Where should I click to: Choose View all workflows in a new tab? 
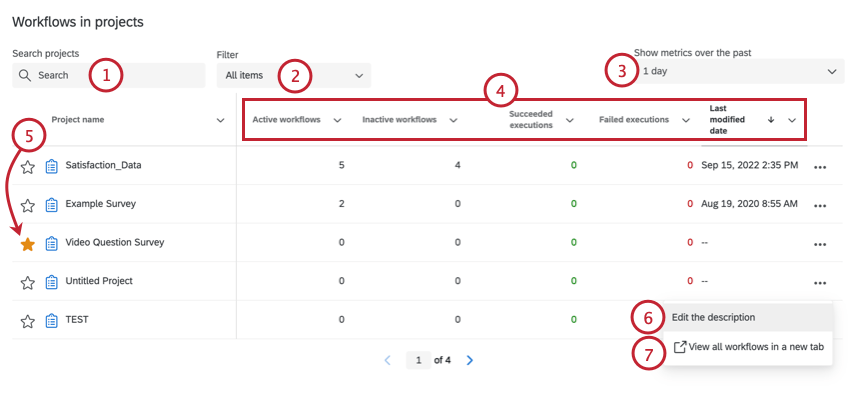748,347
